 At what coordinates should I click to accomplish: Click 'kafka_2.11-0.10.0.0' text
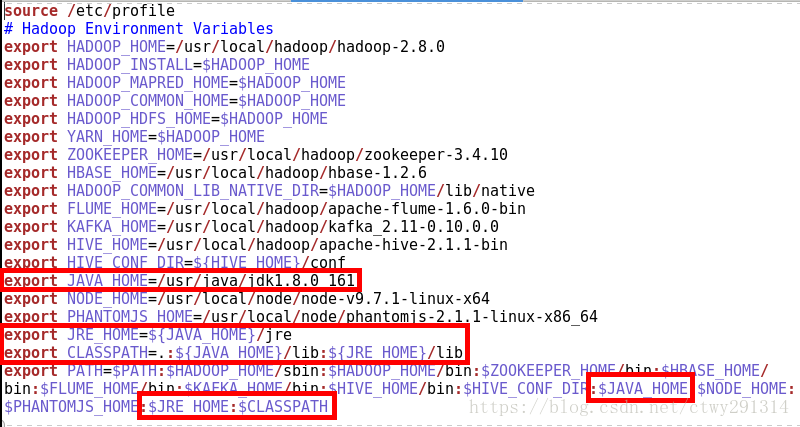tap(413, 226)
